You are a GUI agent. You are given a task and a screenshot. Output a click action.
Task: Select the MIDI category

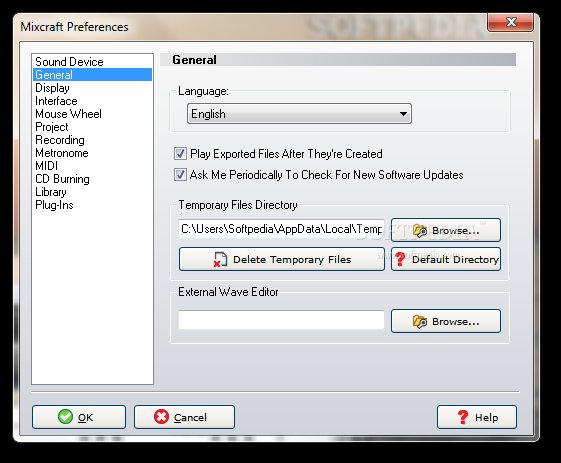pyautogui.click(x=92, y=166)
